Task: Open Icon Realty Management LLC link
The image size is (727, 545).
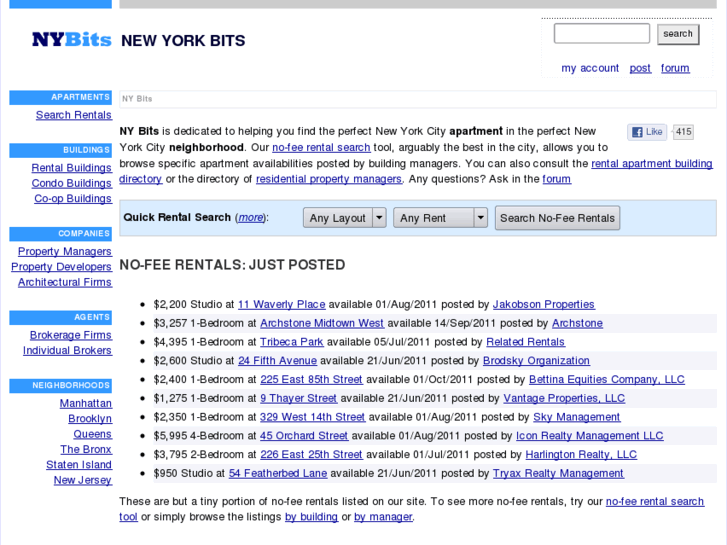Action: (x=590, y=436)
